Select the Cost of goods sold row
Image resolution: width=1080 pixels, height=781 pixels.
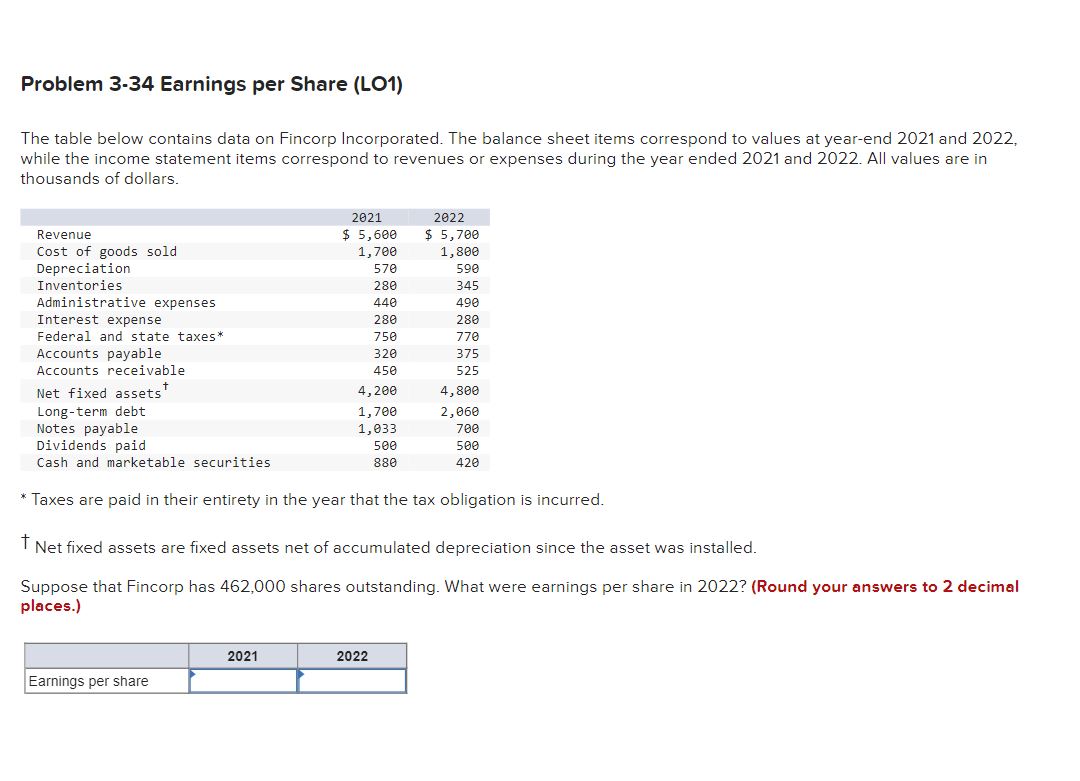108,251
